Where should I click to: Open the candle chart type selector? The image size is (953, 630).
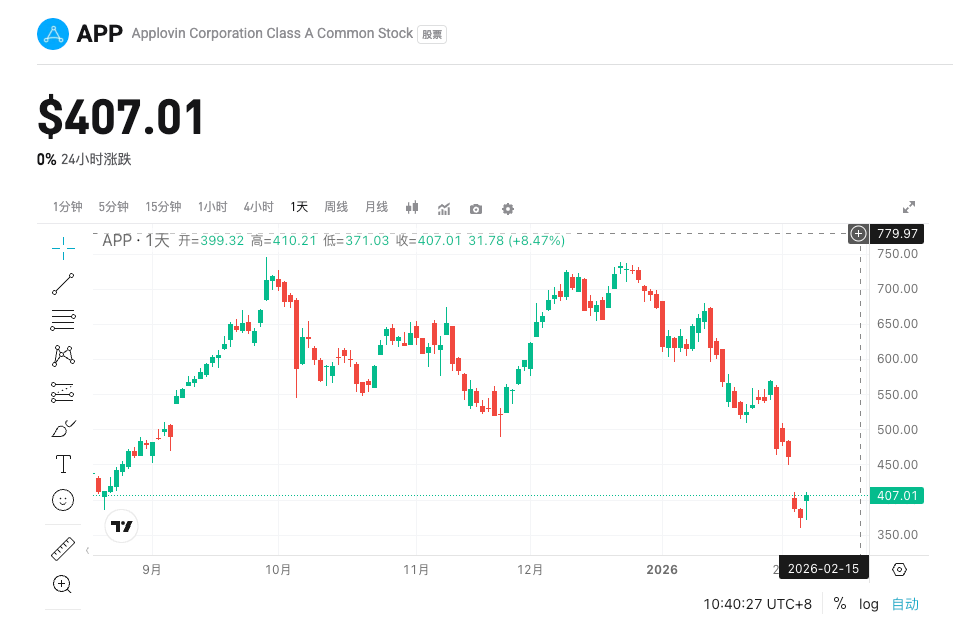411,208
